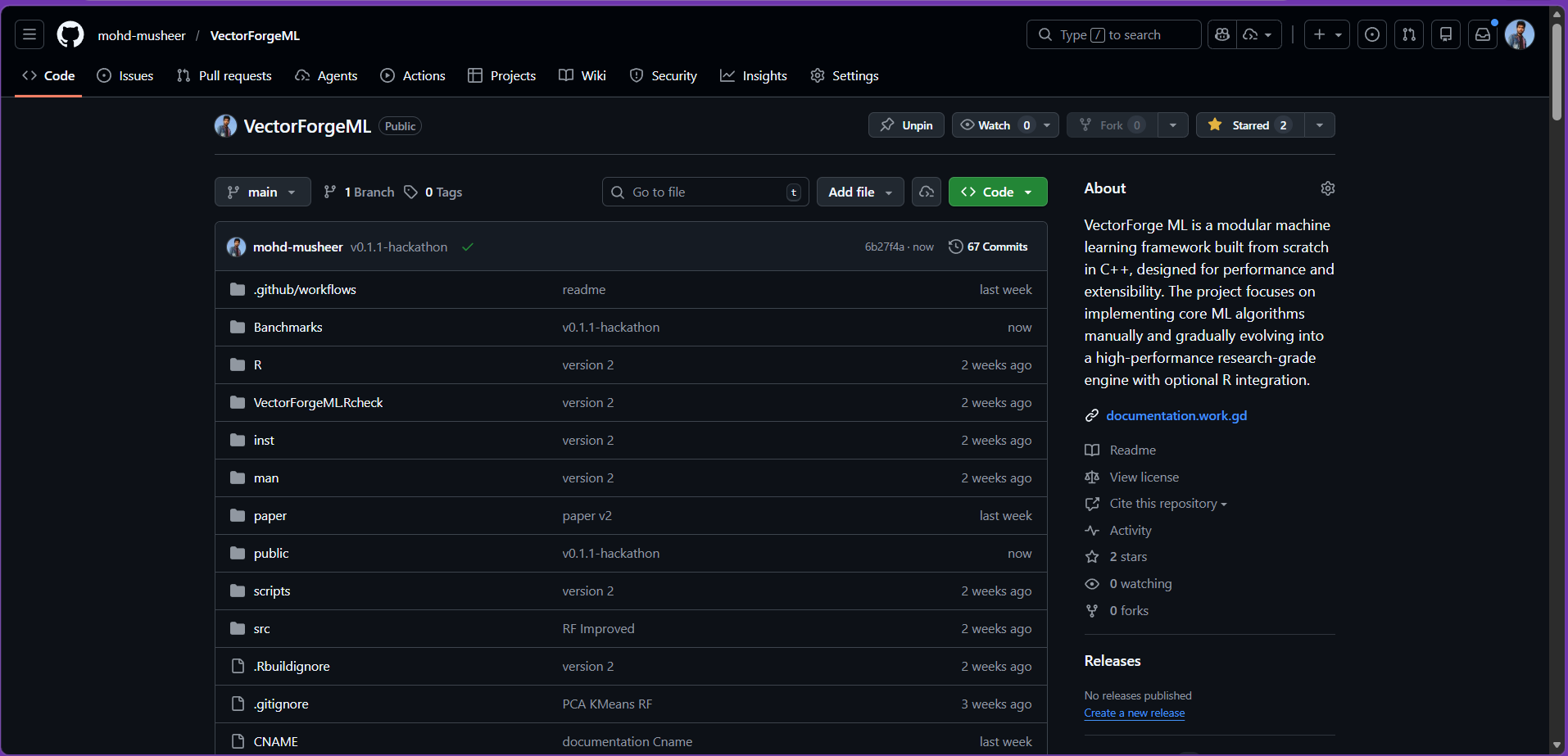Focus the Go to file search field
The height and width of the screenshot is (756, 1568).
pyautogui.click(x=705, y=192)
